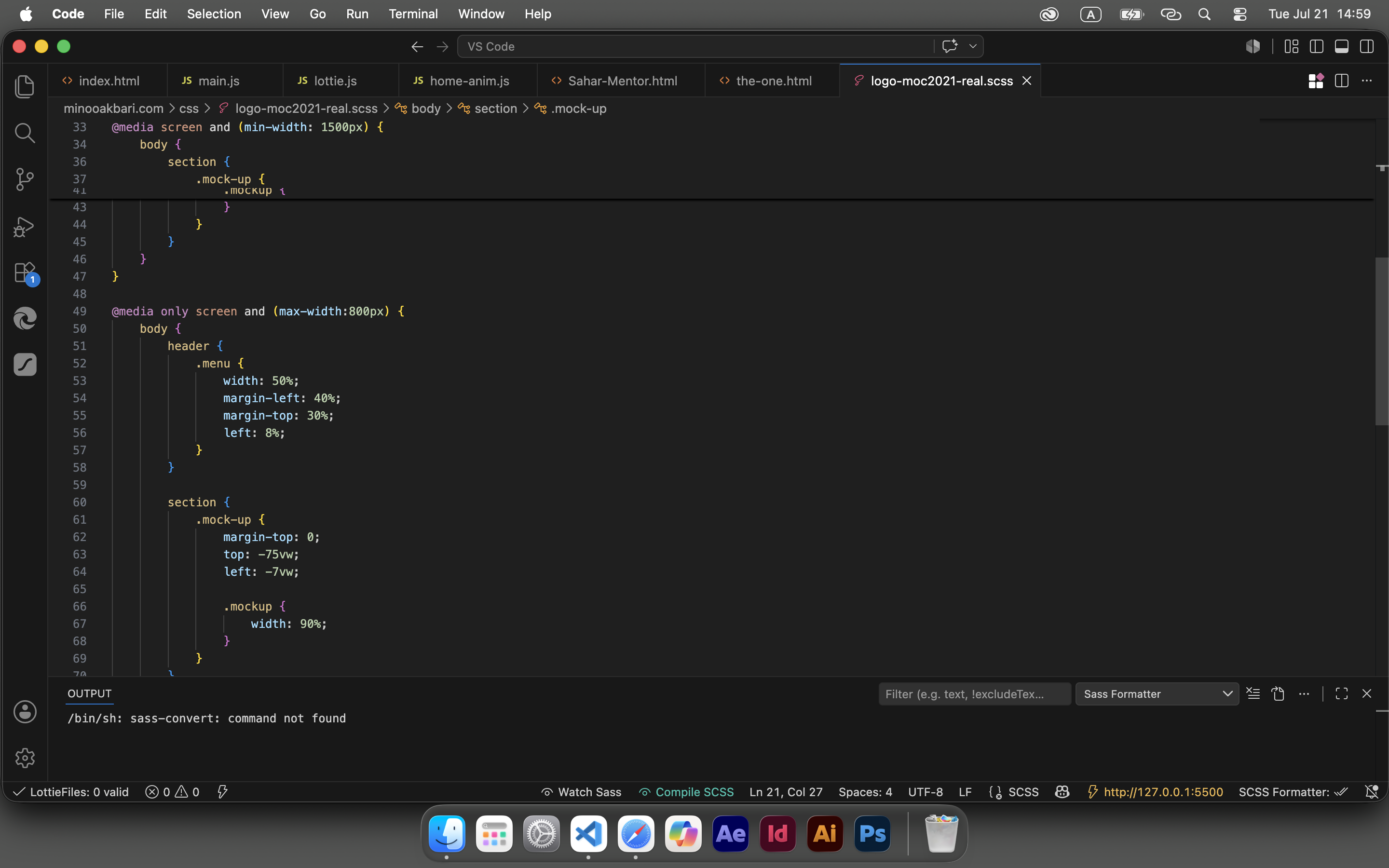
Task: Change the LF end of line sequence
Action: pos(965,792)
